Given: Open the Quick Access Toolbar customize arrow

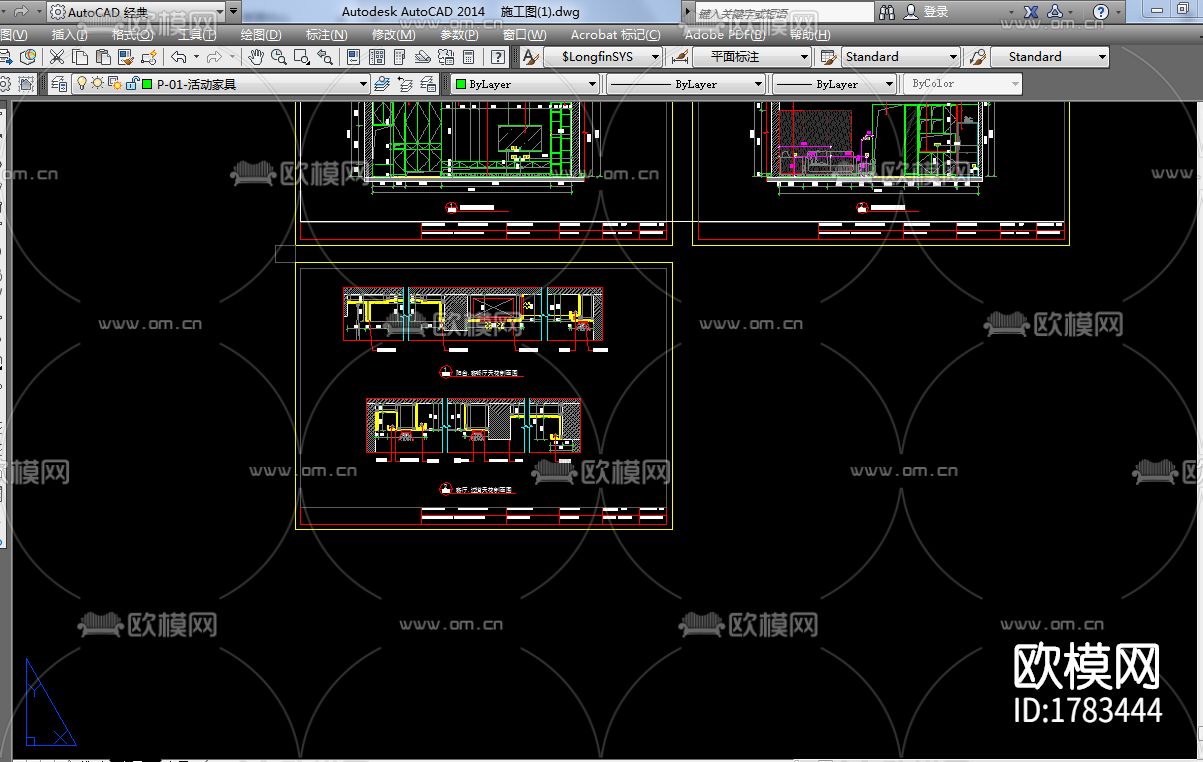Looking at the screenshot, I should (233, 12).
